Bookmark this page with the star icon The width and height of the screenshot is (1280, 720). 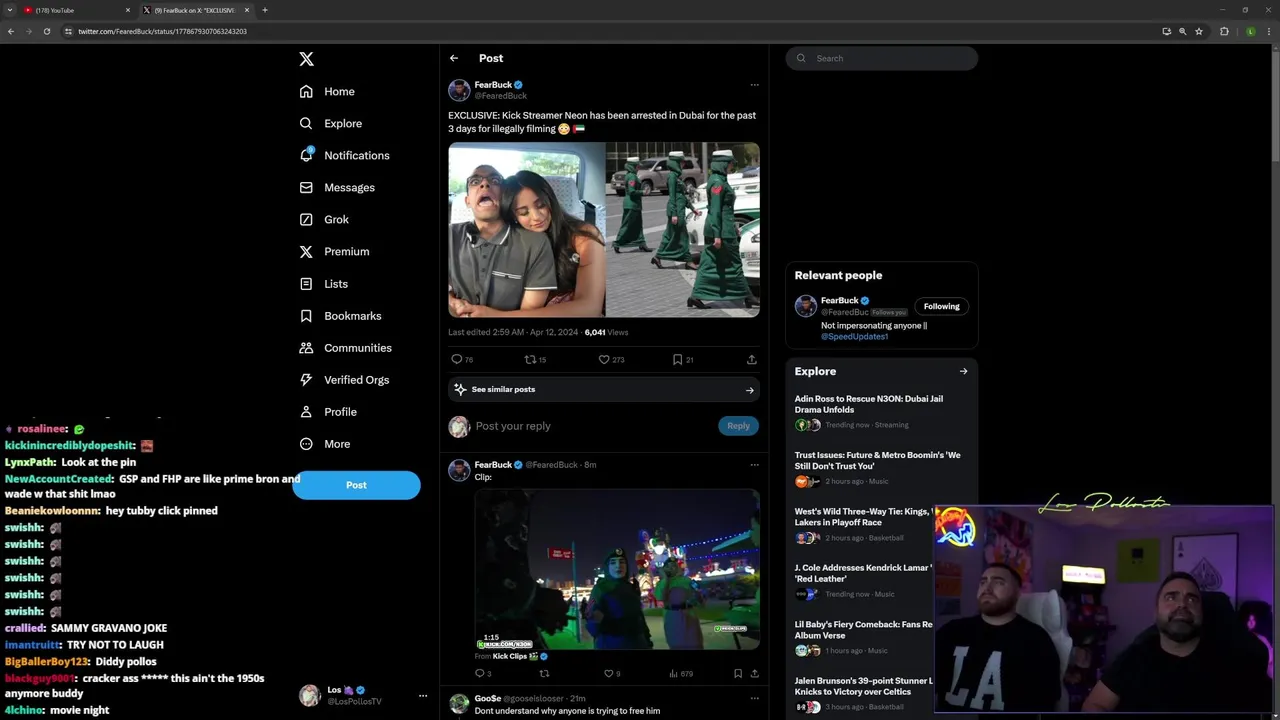tap(1199, 31)
